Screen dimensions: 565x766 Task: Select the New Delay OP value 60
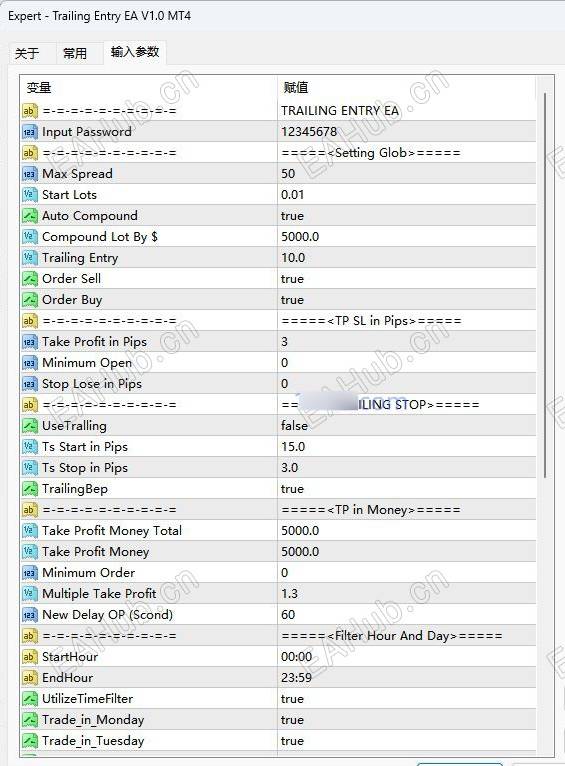tap(288, 615)
